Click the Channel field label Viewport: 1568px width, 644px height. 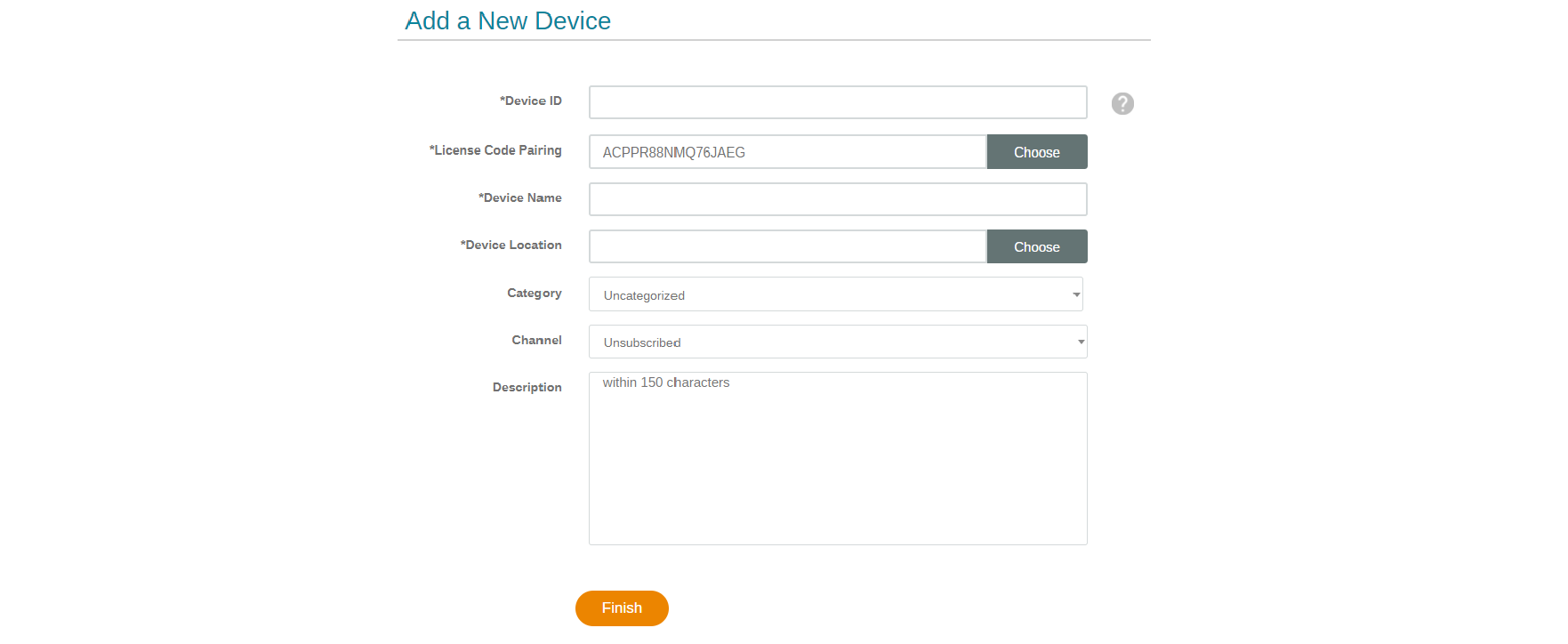pos(536,341)
